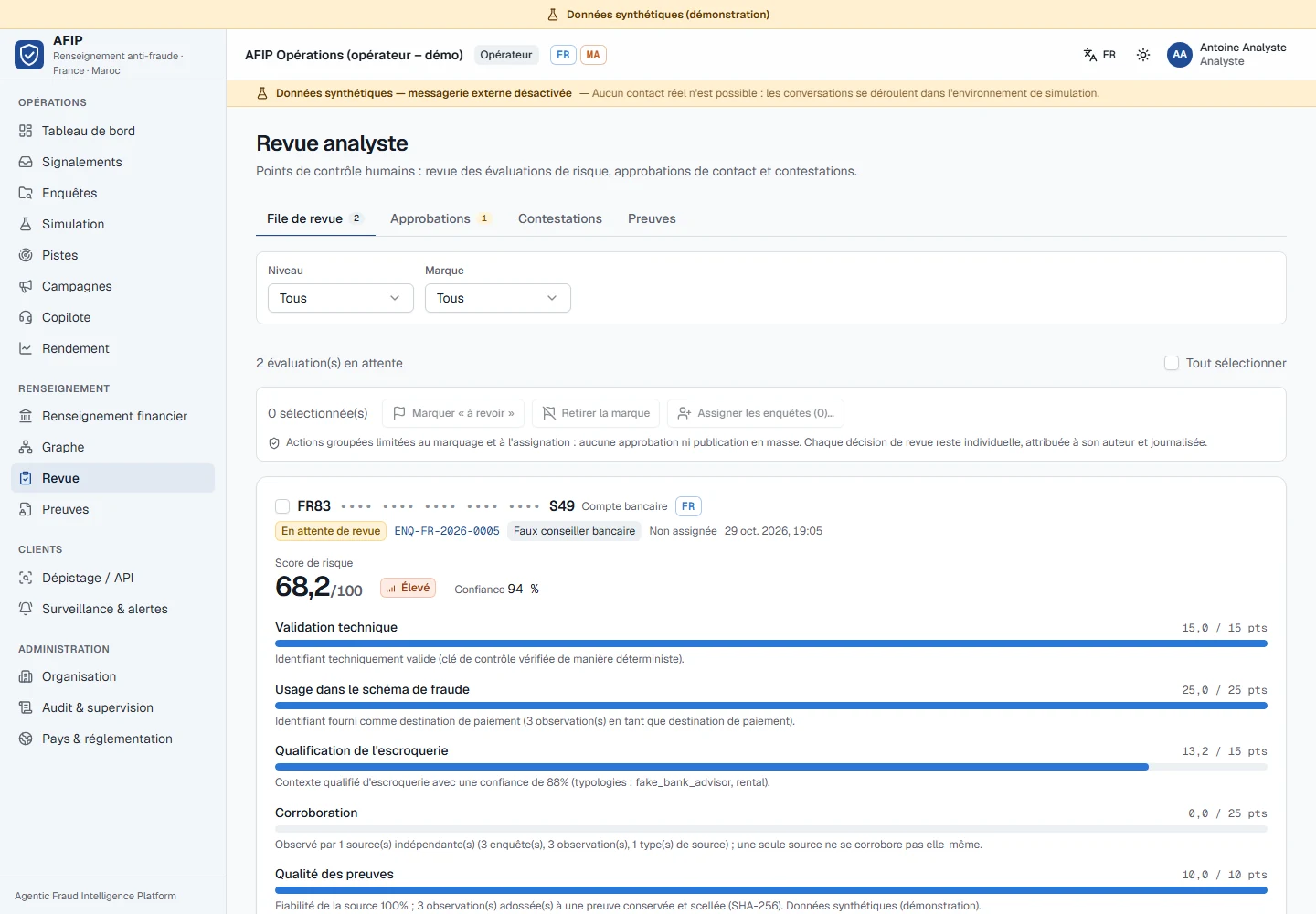Switch to the File de revue tab
Screen dimensions: 1316x914
click(x=315, y=218)
